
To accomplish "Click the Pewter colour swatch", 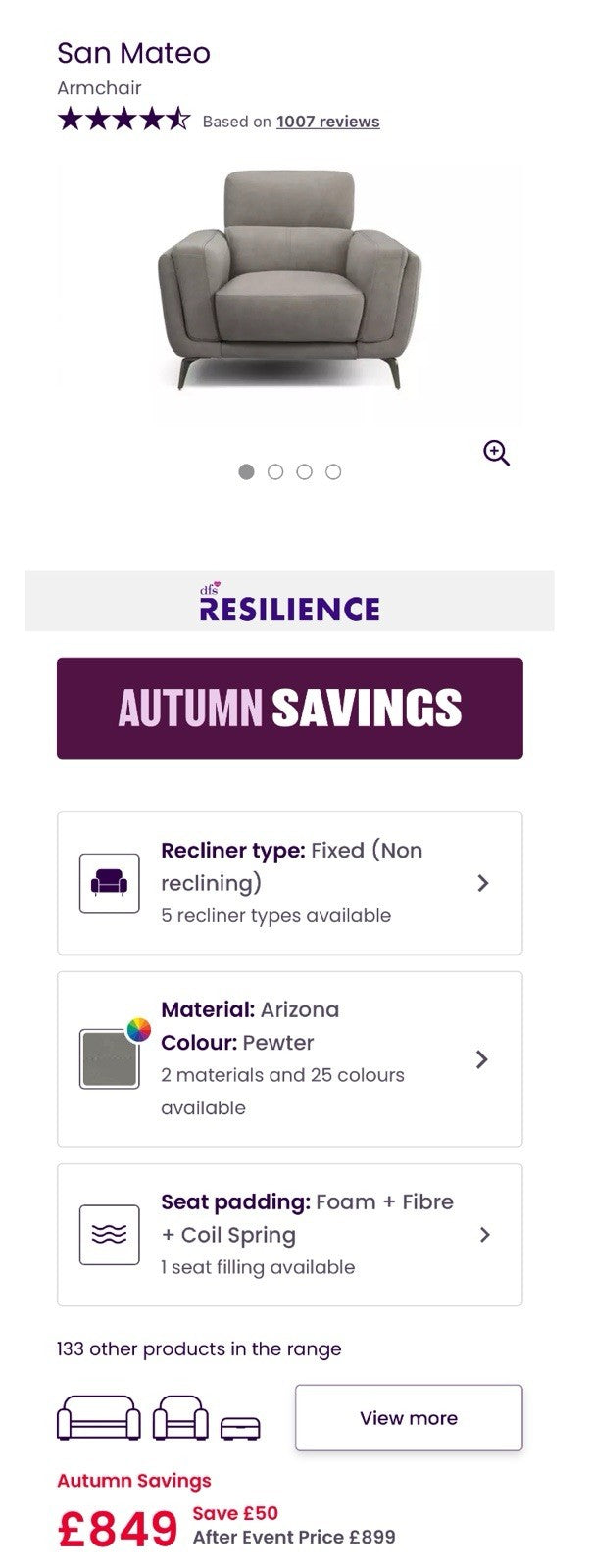I will tap(110, 1058).
